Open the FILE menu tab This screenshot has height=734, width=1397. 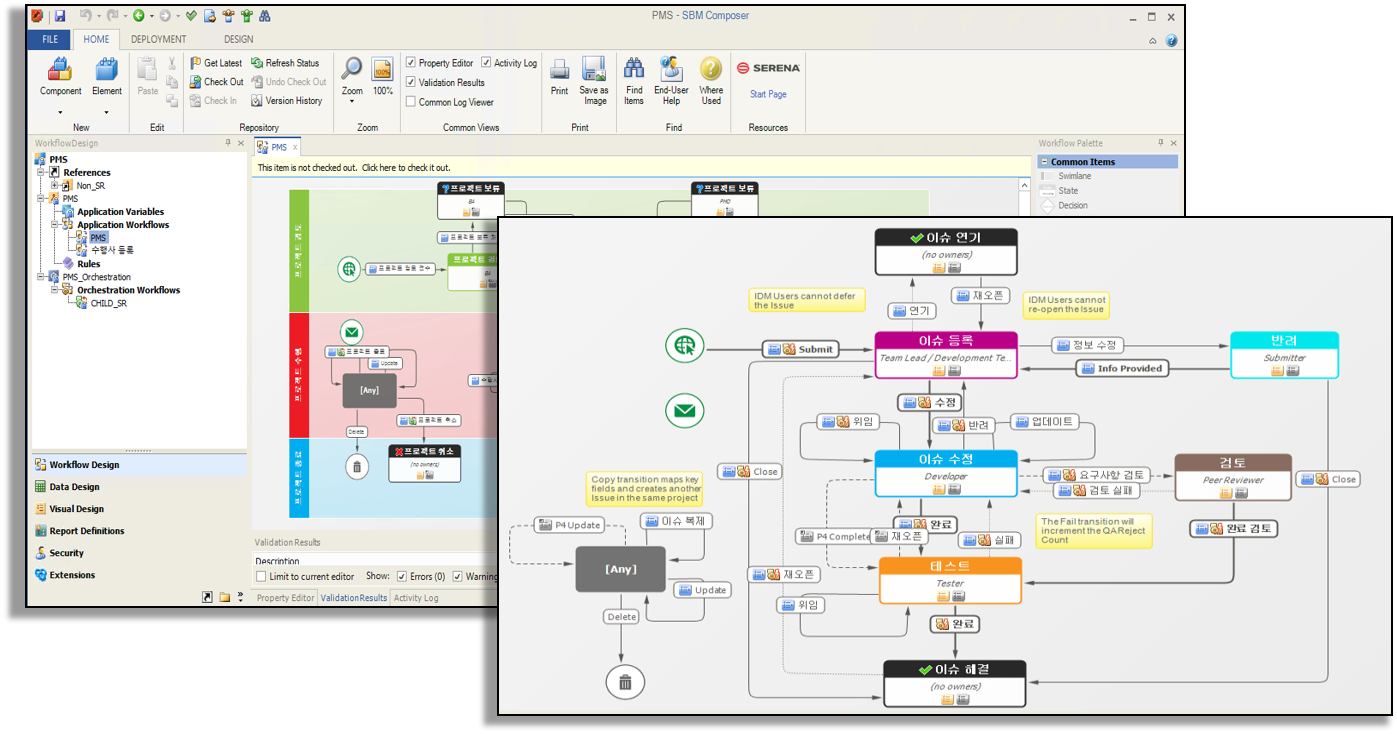pyautogui.click(x=49, y=39)
